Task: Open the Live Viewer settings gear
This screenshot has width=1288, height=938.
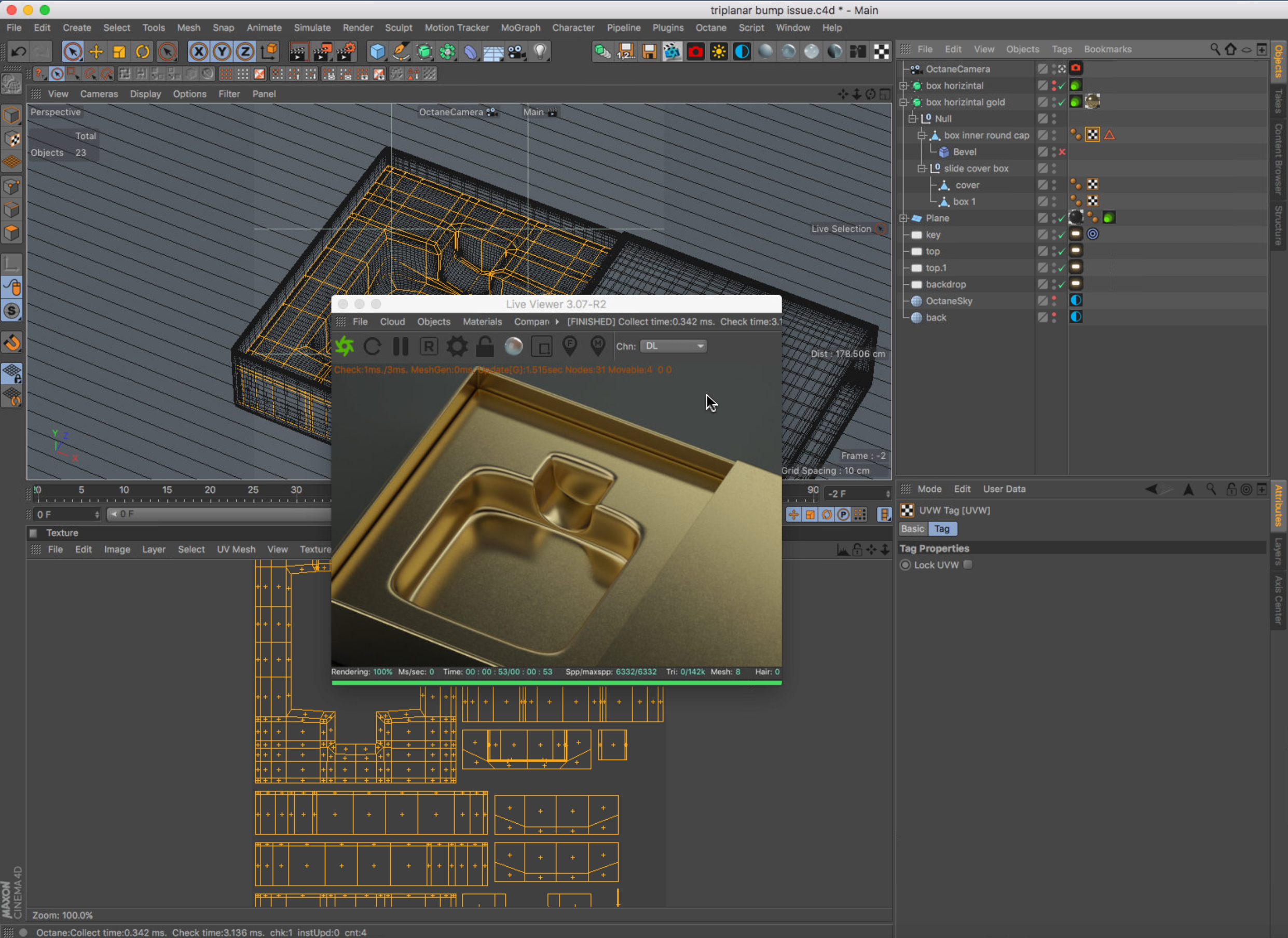Action: pyautogui.click(x=457, y=347)
